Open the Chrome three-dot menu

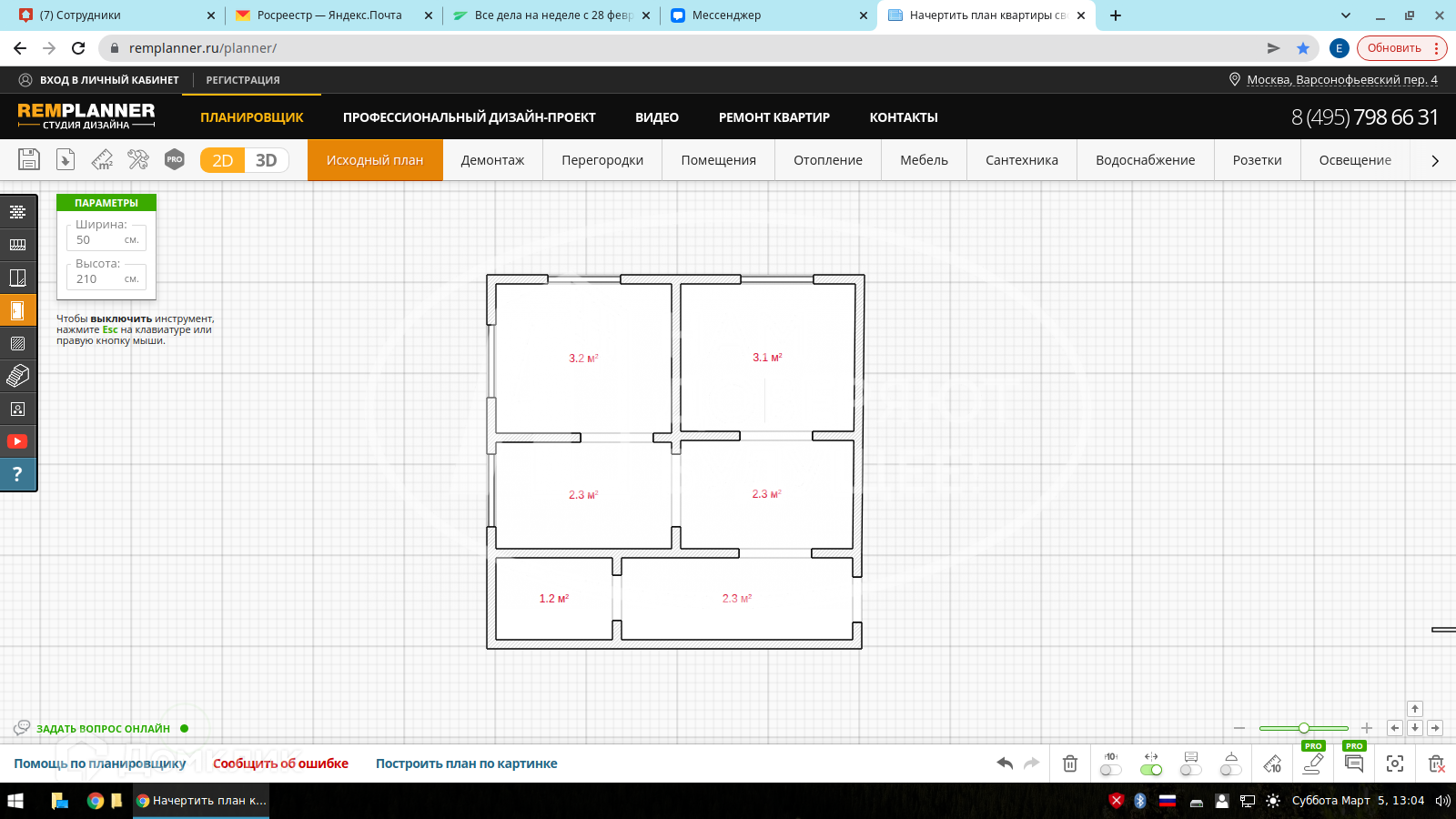[1437, 48]
